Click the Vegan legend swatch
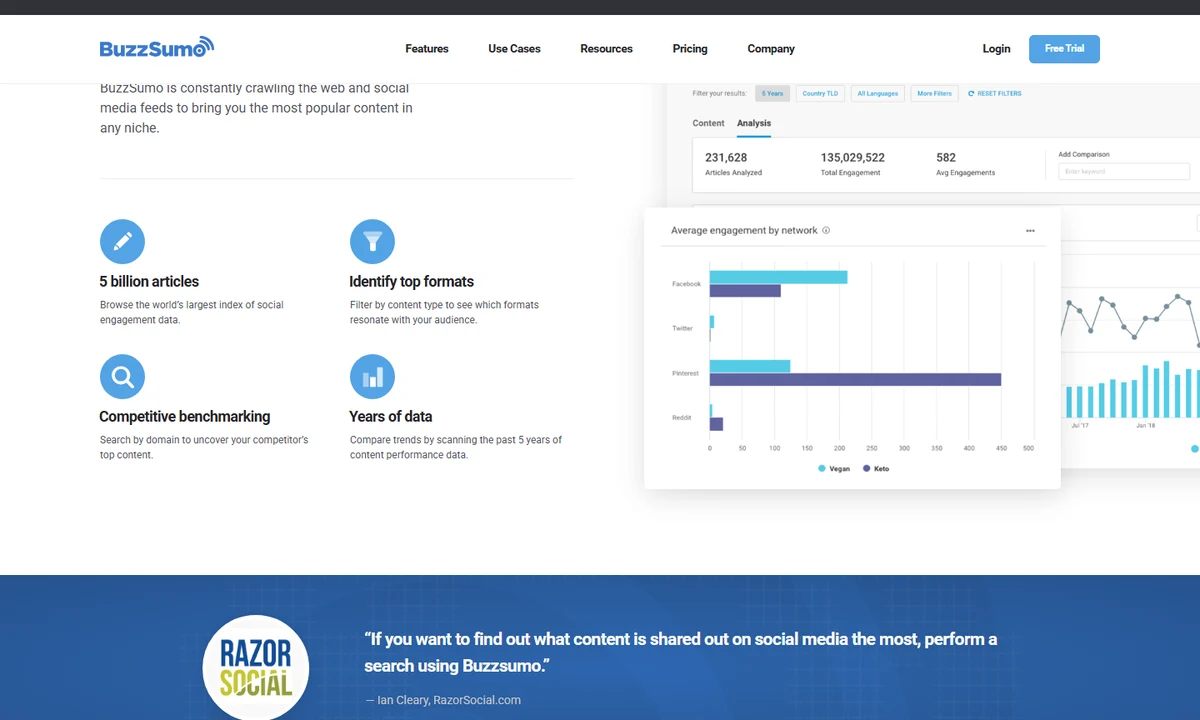 point(822,468)
